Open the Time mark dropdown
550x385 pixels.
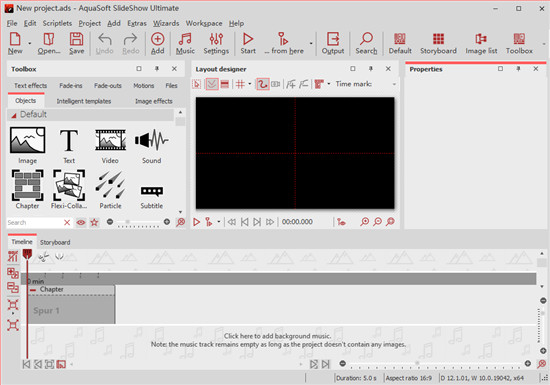pyautogui.click(x=394, y=84)
